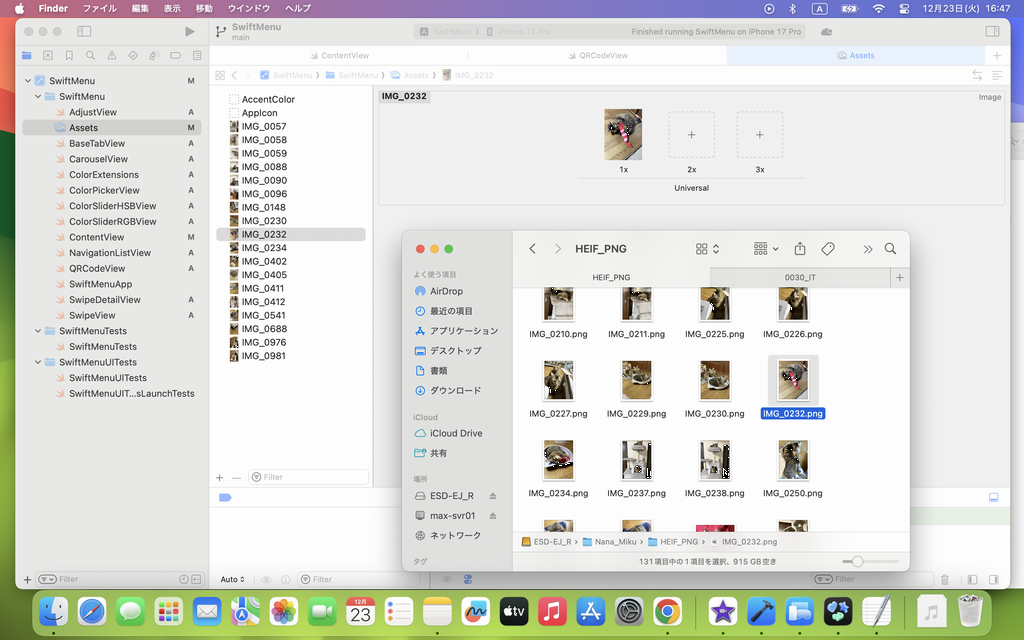Collapse the SwiftMenuUITests group

pyautogui.click(x=38, y=362)
